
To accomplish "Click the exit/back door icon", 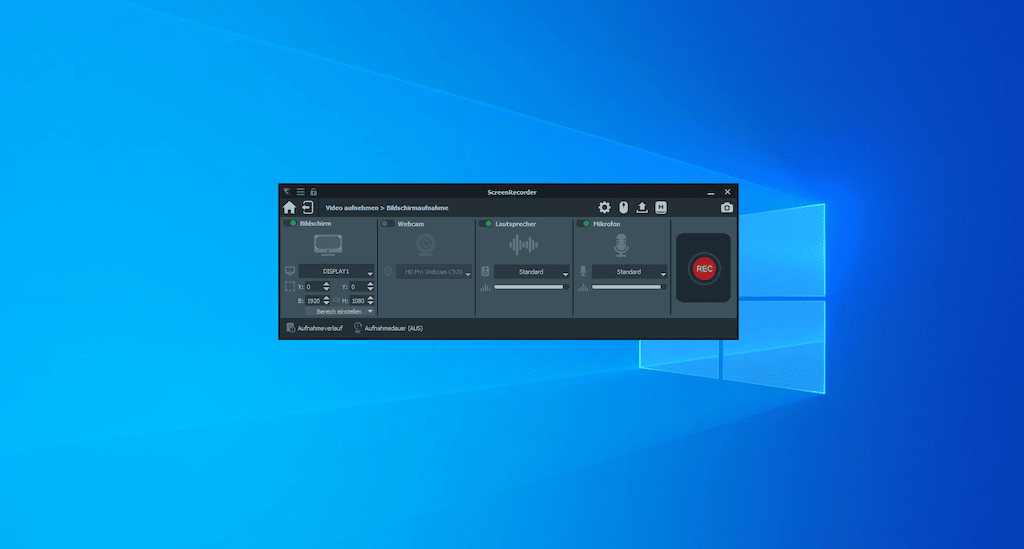I will coord(307,207).
